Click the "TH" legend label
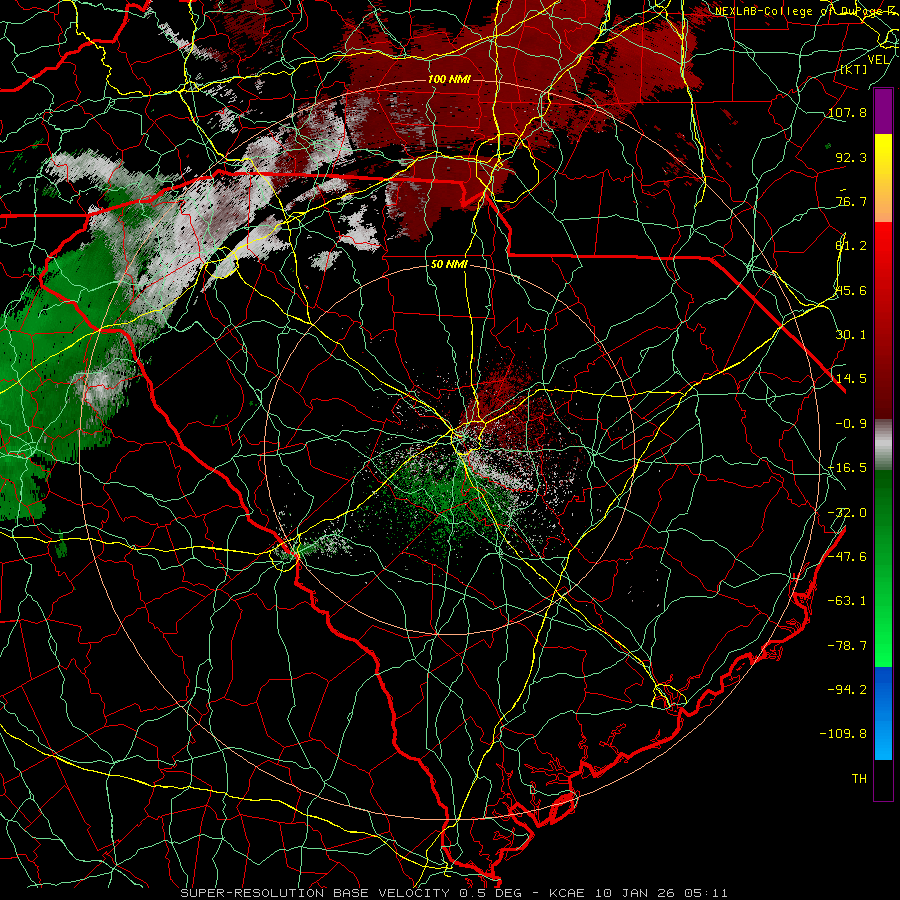This screenshot has height=900, width=900. tap(859, 779)
